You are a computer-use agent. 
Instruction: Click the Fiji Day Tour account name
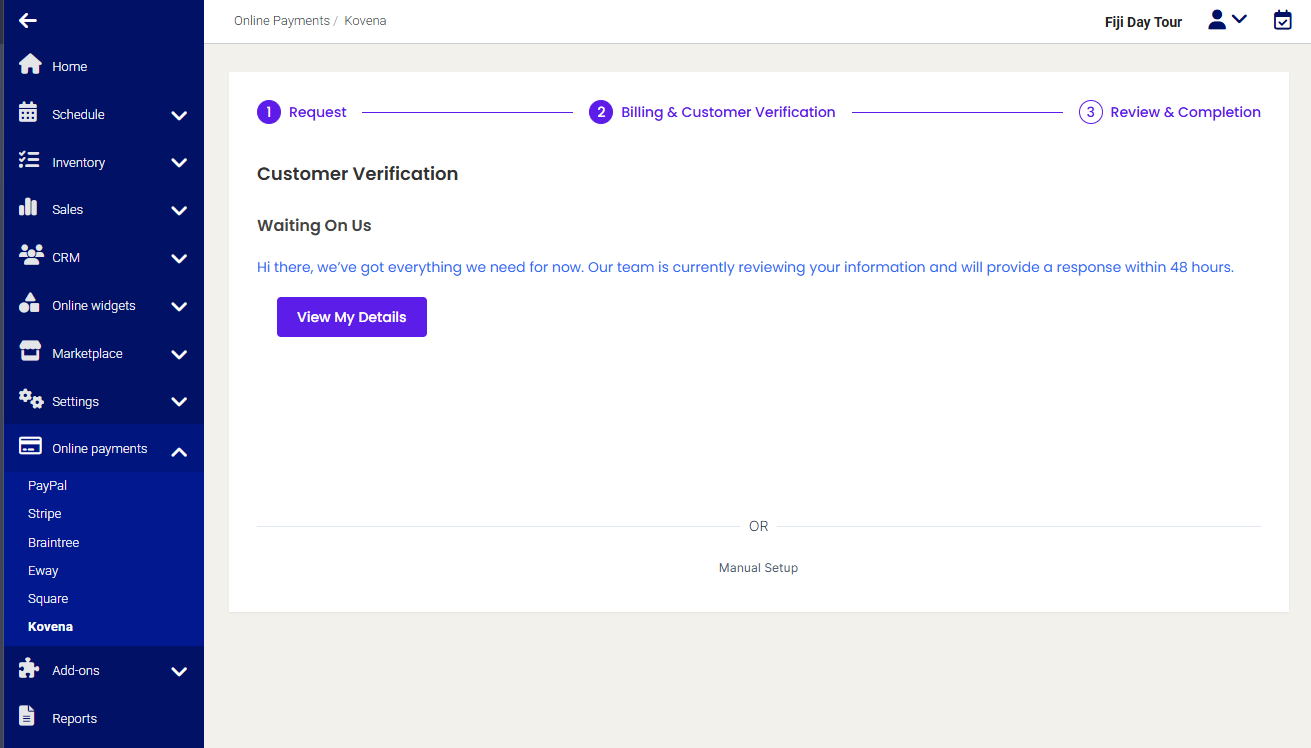pyautogui.click(x=1143, y=22)
